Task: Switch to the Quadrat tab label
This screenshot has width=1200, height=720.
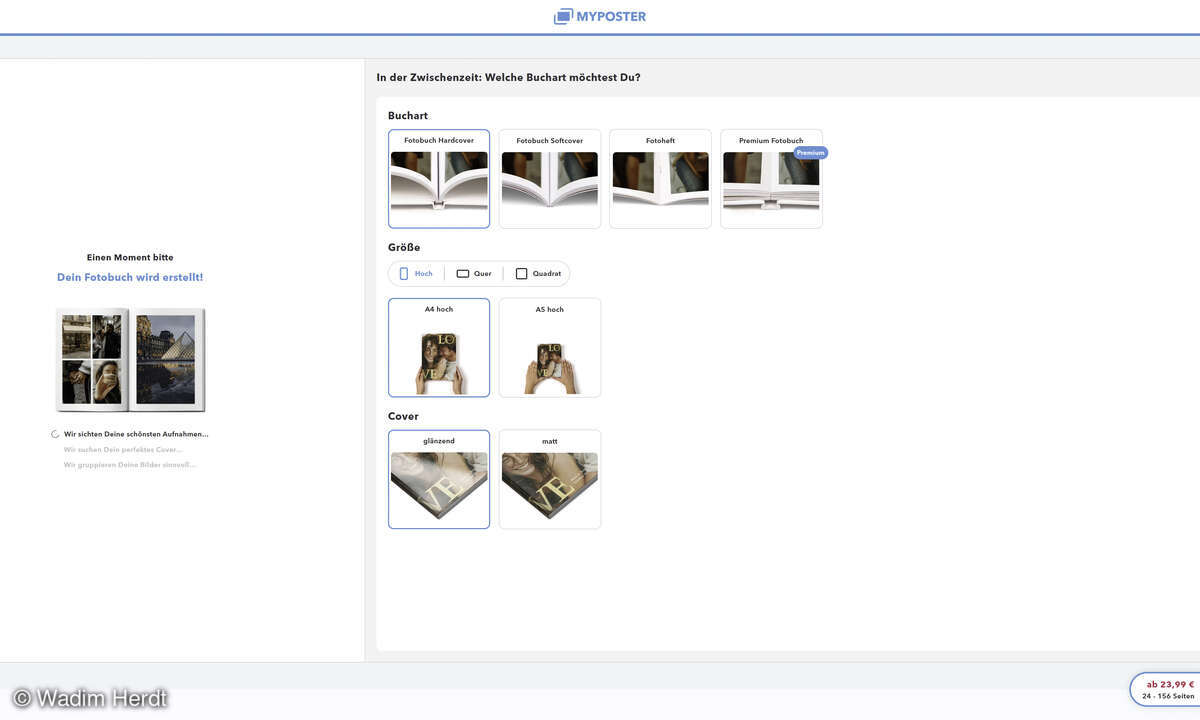Action: pos(547,274)
